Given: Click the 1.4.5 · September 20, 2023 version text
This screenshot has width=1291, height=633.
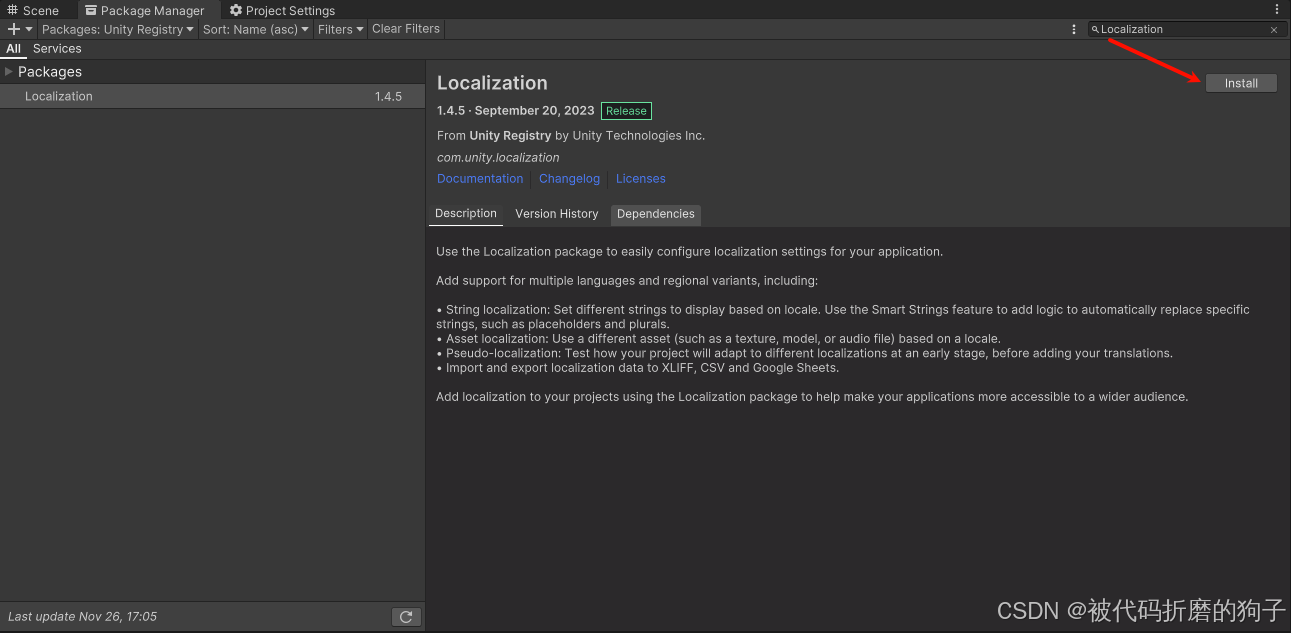Looking at the screenshot, I should coord(516,111).
